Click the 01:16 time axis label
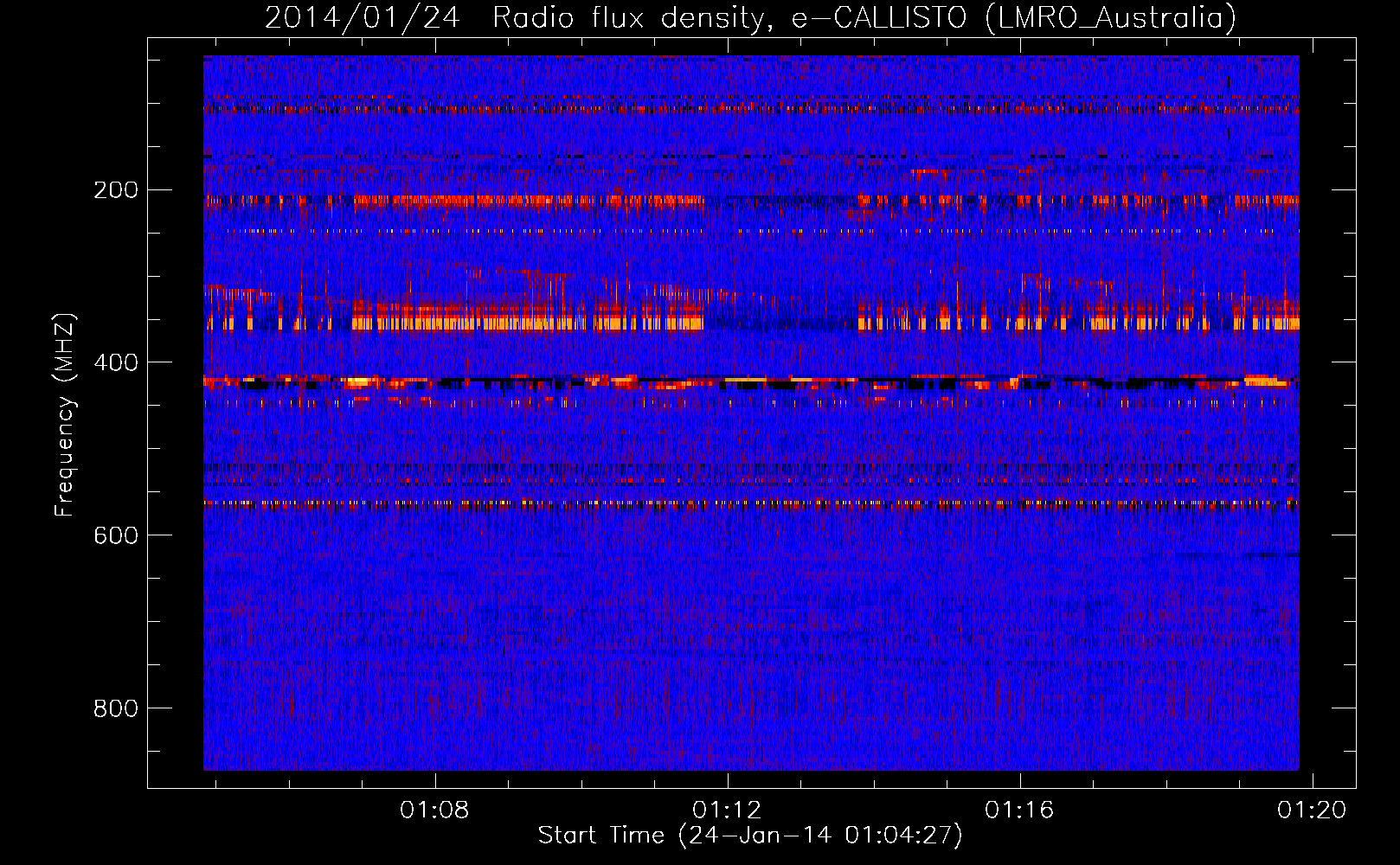 click(1019, 810)
